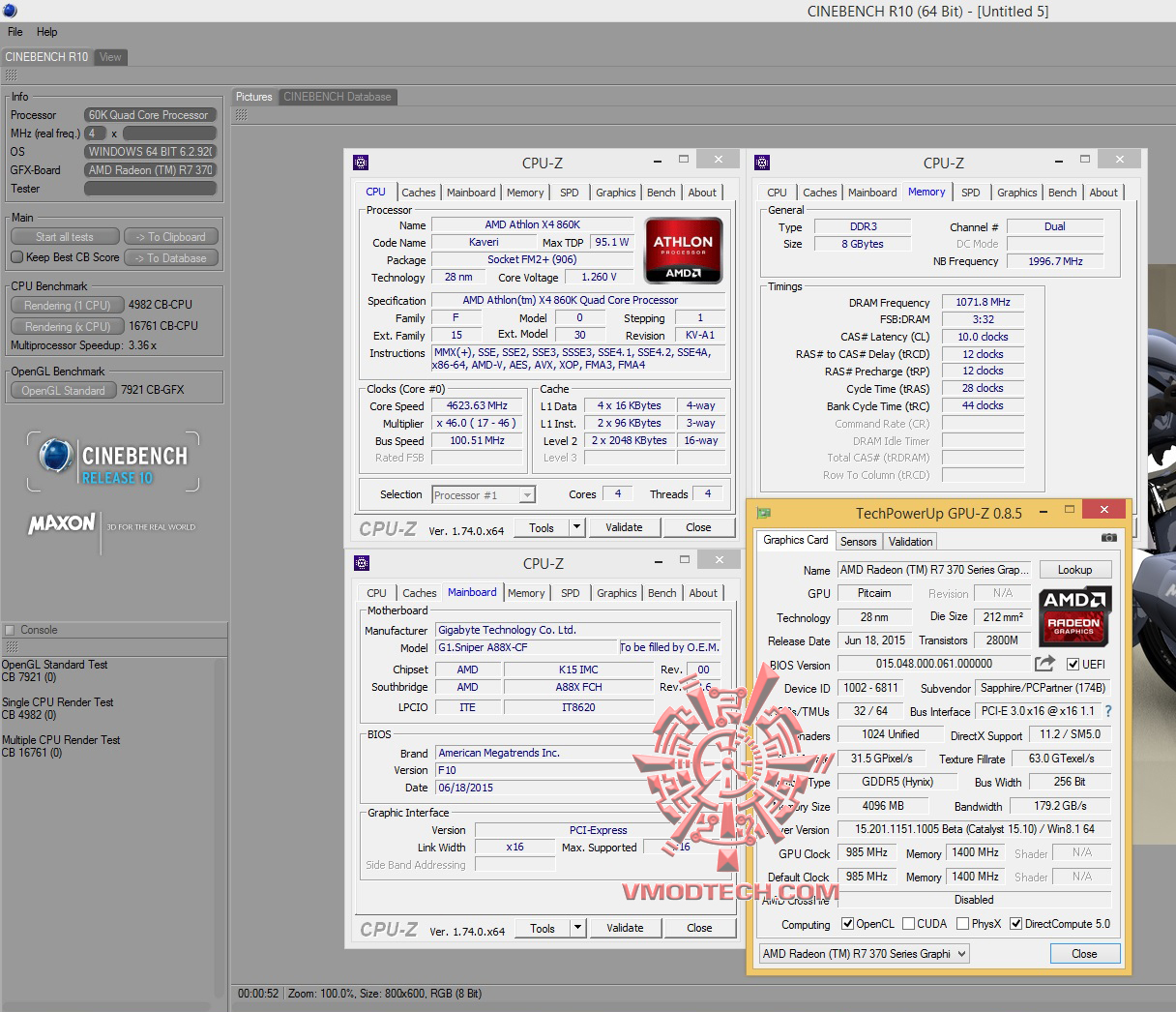This screenshot has height=1012, width=1176.
Task: Click Rendering (1 CPU) button
Action: click(x=68, y=305)
